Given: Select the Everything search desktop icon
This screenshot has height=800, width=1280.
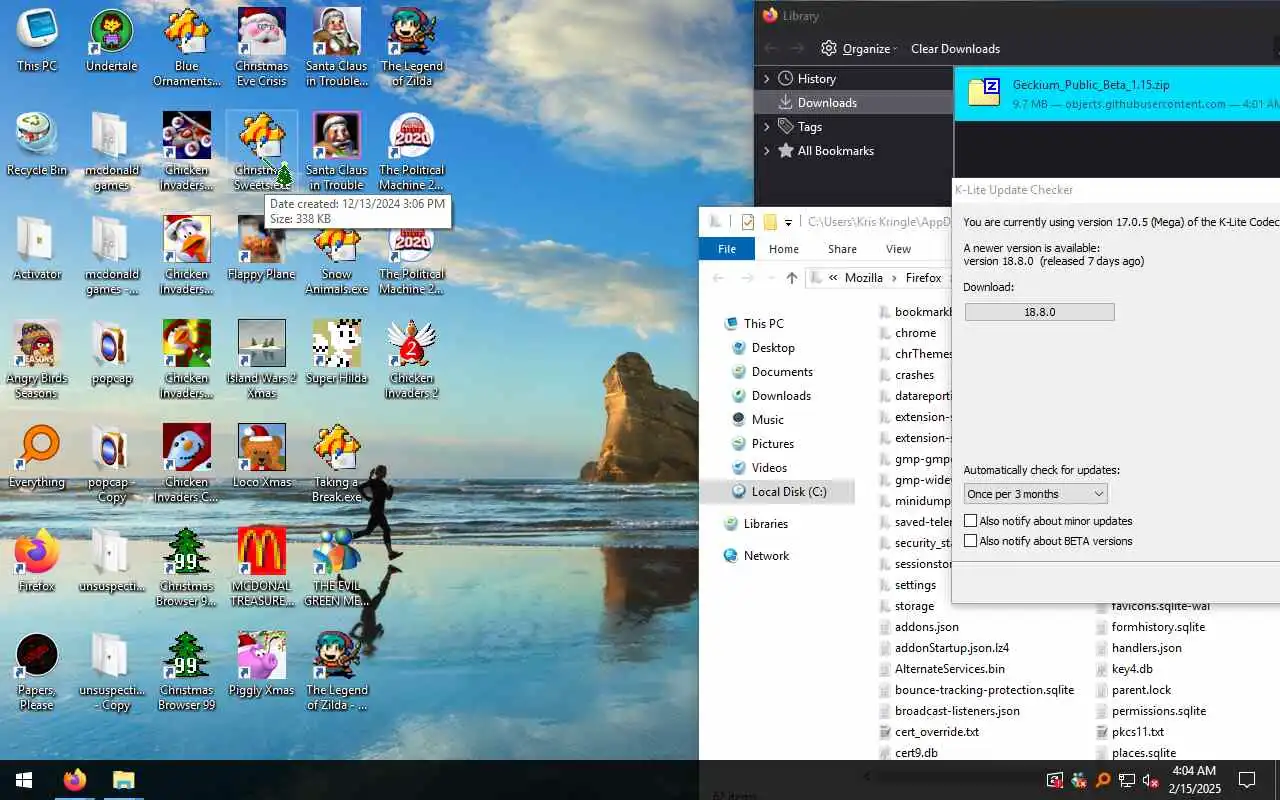Looking at the screenshot, I should point(37,457).
